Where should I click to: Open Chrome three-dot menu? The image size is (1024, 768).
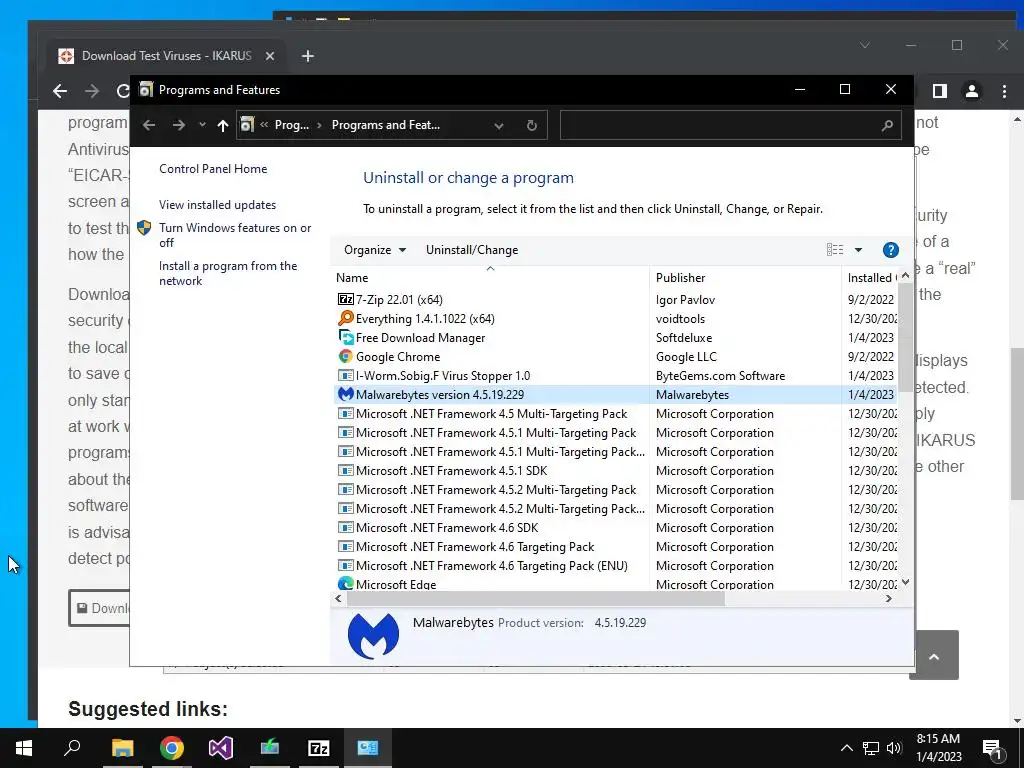(x=1004, y=91)
